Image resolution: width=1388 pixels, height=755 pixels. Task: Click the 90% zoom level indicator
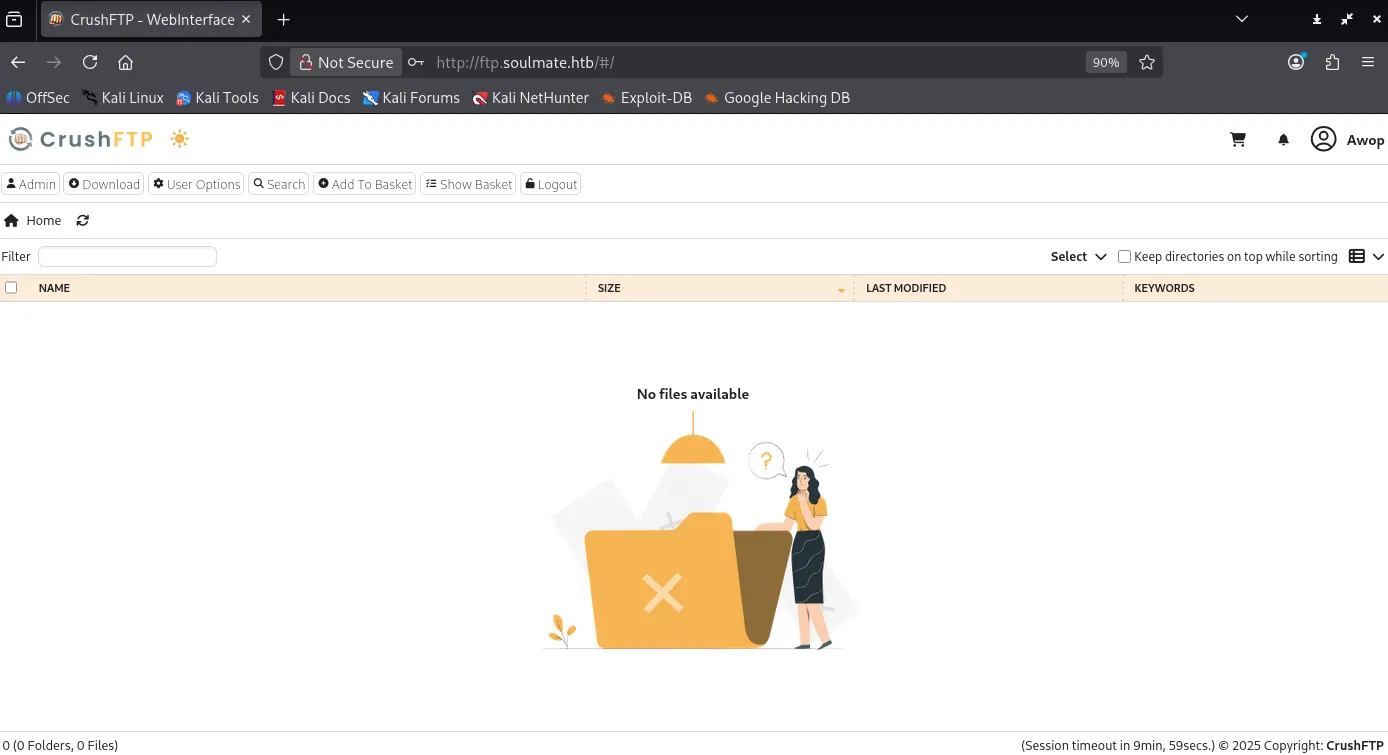coord(1106,62)
